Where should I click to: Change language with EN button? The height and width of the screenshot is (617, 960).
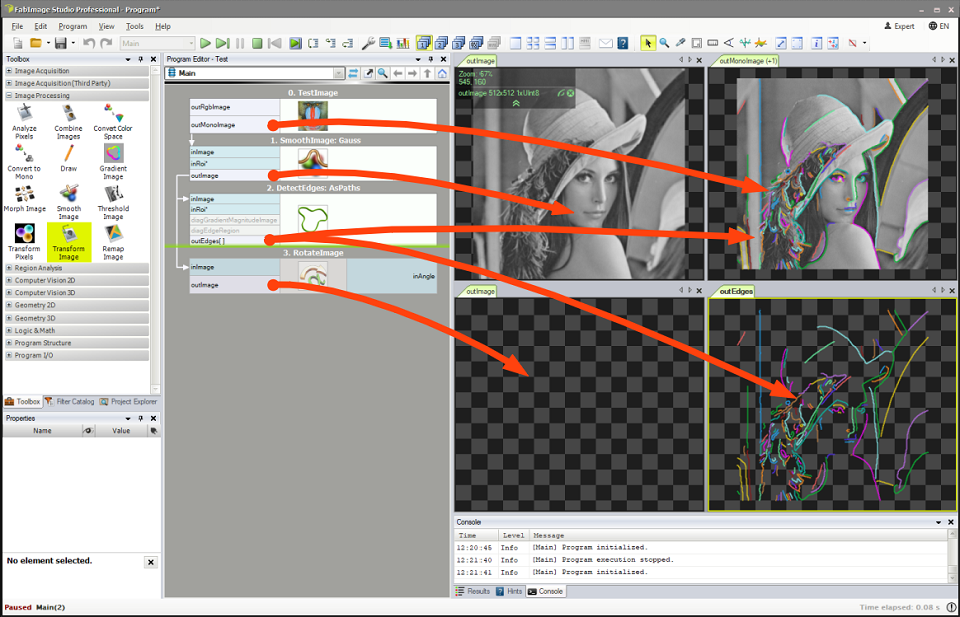(939, 26)
